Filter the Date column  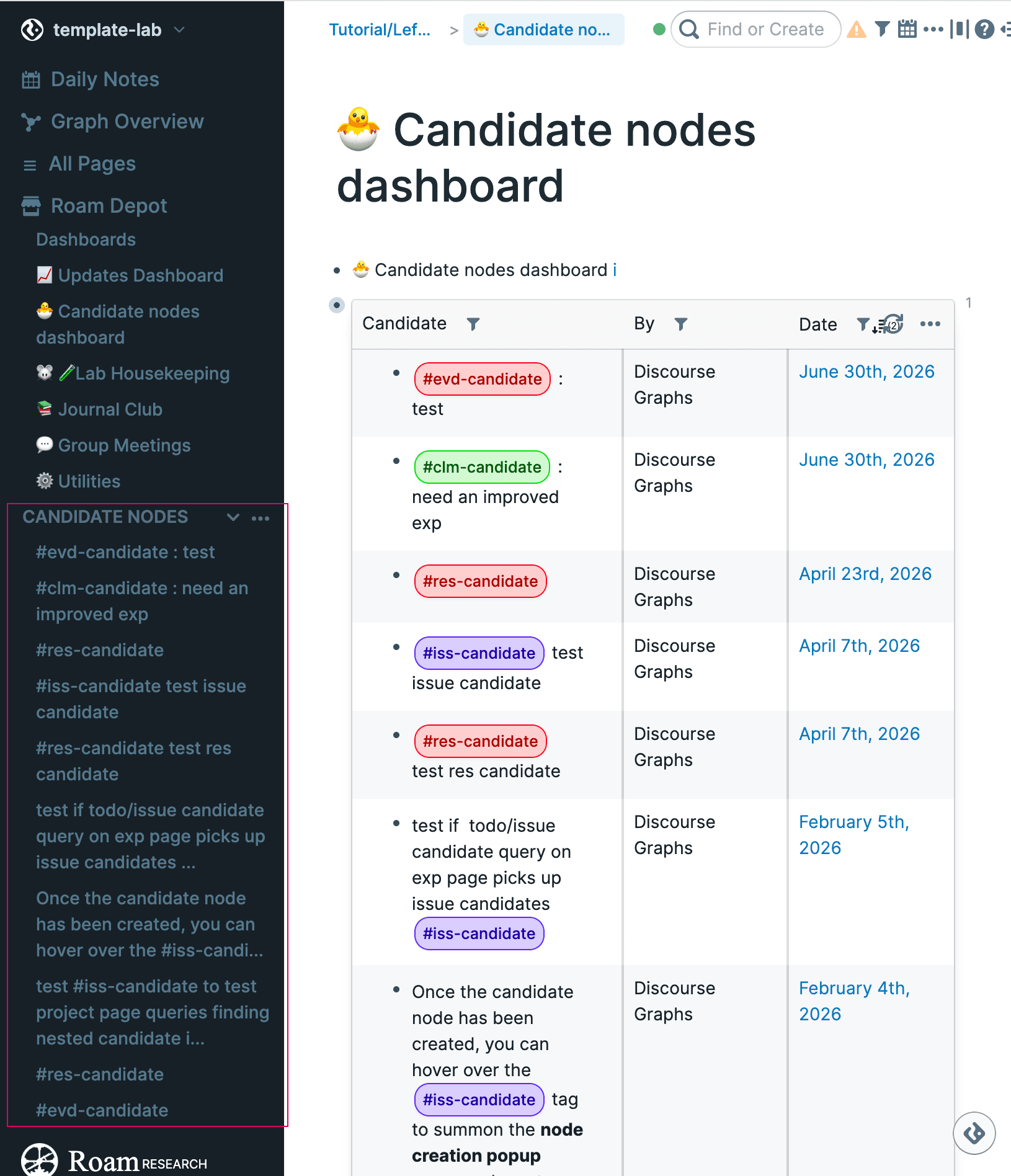[x=863, y=324]
